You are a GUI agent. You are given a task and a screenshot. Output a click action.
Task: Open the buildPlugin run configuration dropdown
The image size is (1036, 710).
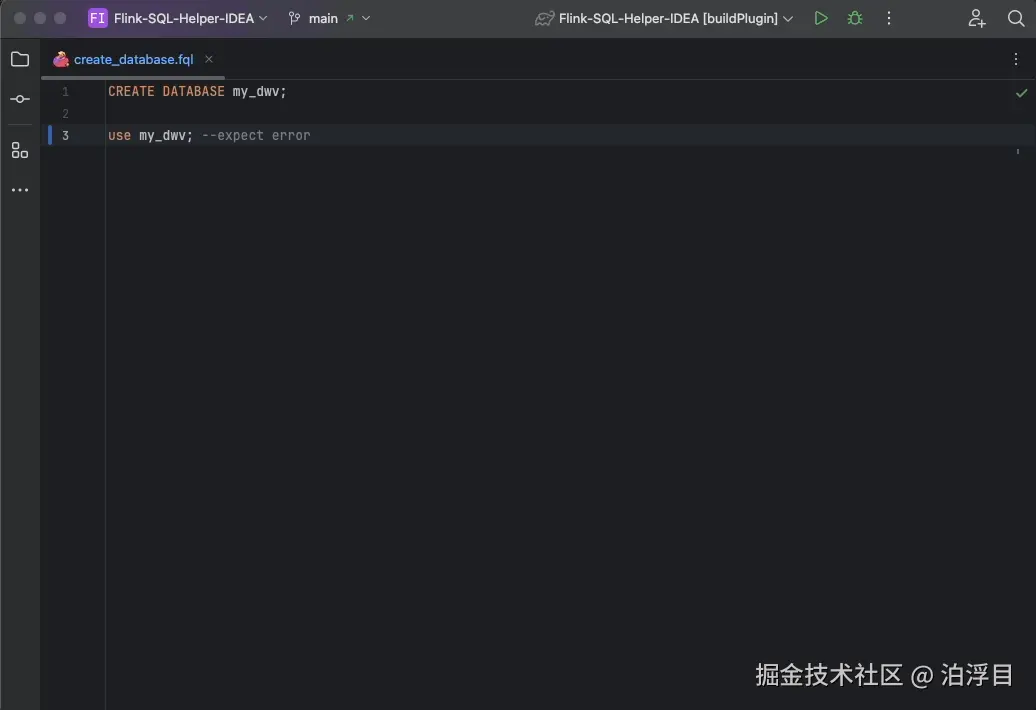pos(790,18)
